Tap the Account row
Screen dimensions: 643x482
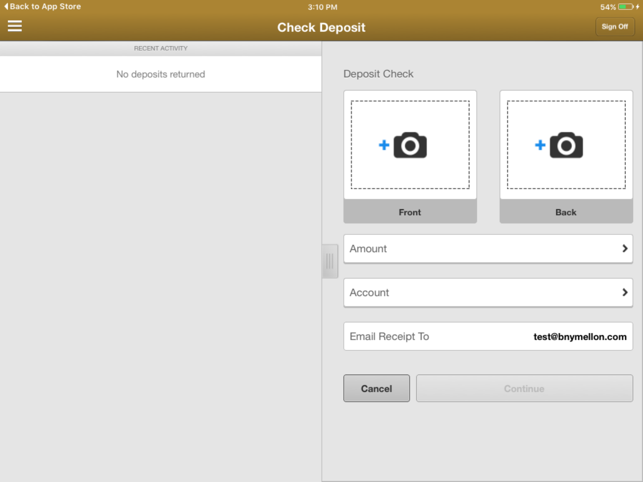point(488,292)
